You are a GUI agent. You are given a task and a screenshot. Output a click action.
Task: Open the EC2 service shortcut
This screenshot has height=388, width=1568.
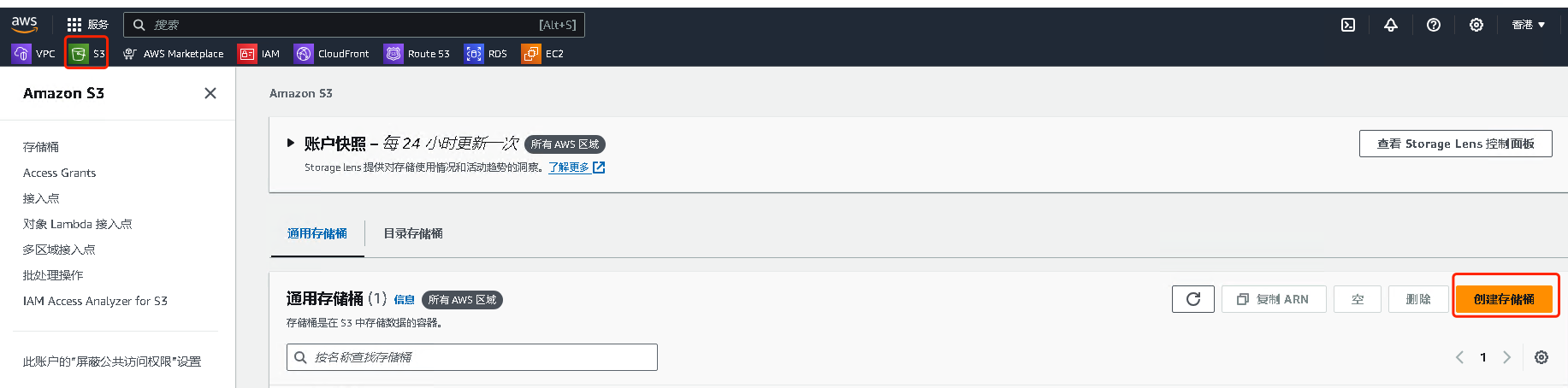coord(543,54)
